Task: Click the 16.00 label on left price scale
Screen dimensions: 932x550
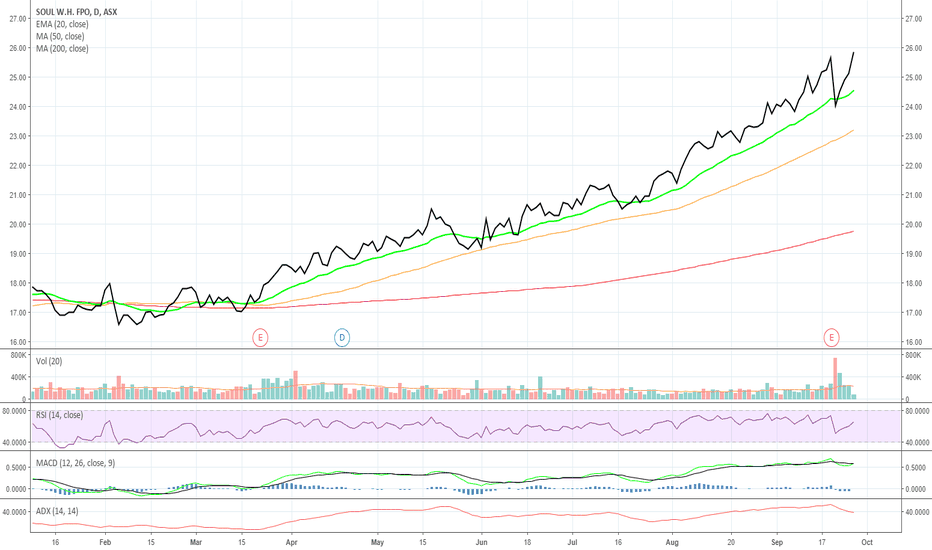Action: pyautogui.click(x=18, y=342)
